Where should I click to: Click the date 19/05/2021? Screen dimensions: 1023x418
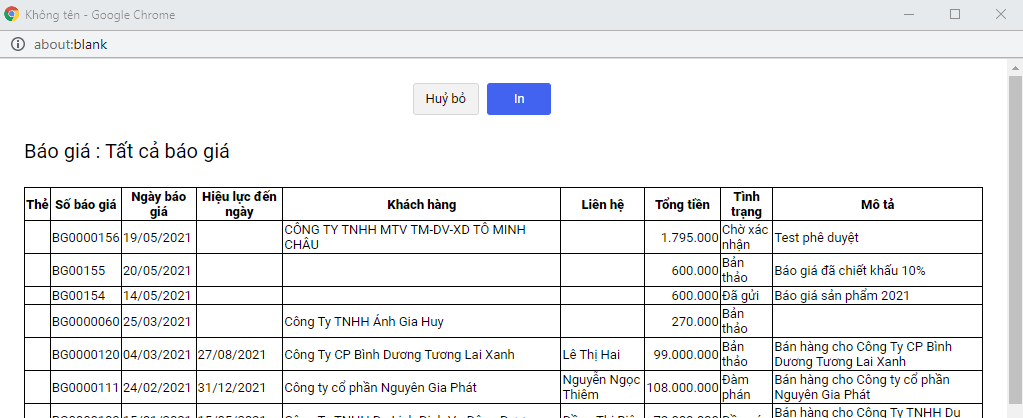pyautogui.click(x=157, y=238)
